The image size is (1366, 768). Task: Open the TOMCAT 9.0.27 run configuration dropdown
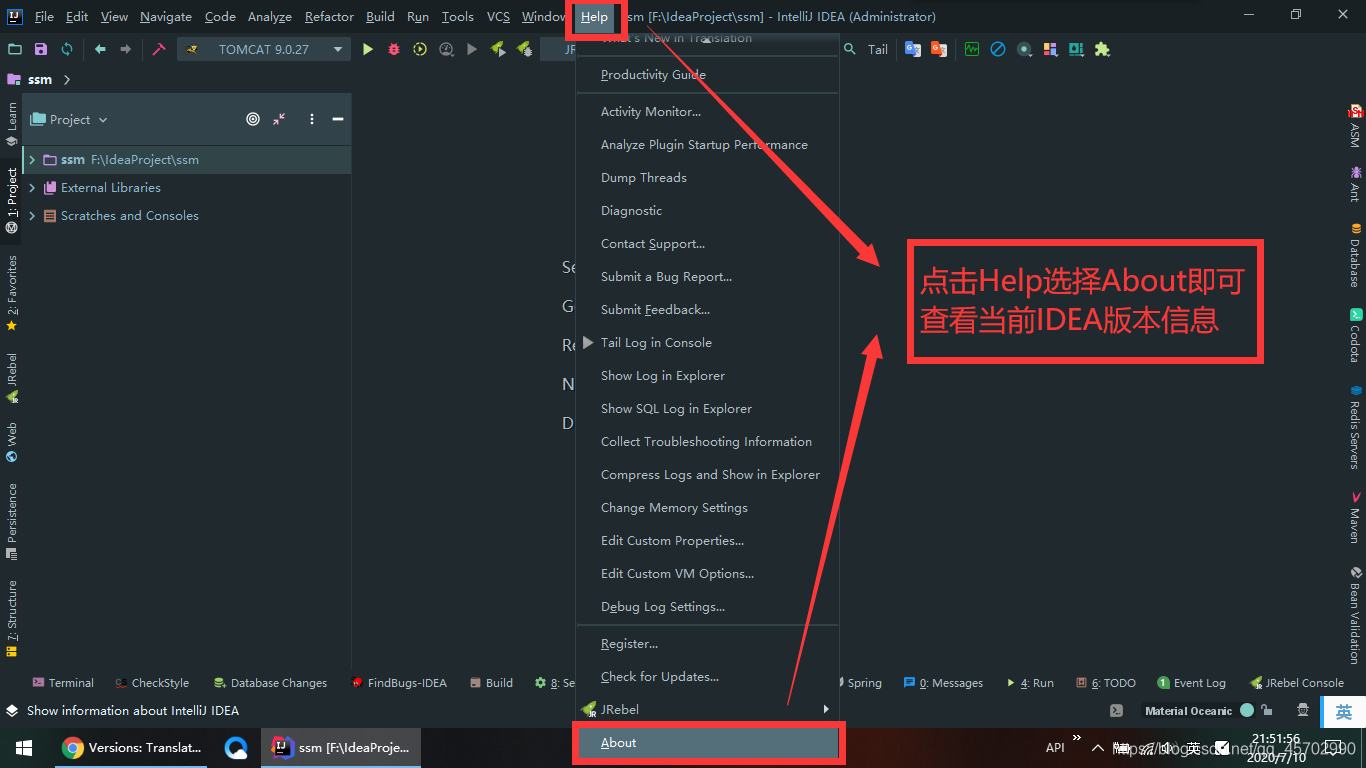pyautogui.click(x=264, y=49)
